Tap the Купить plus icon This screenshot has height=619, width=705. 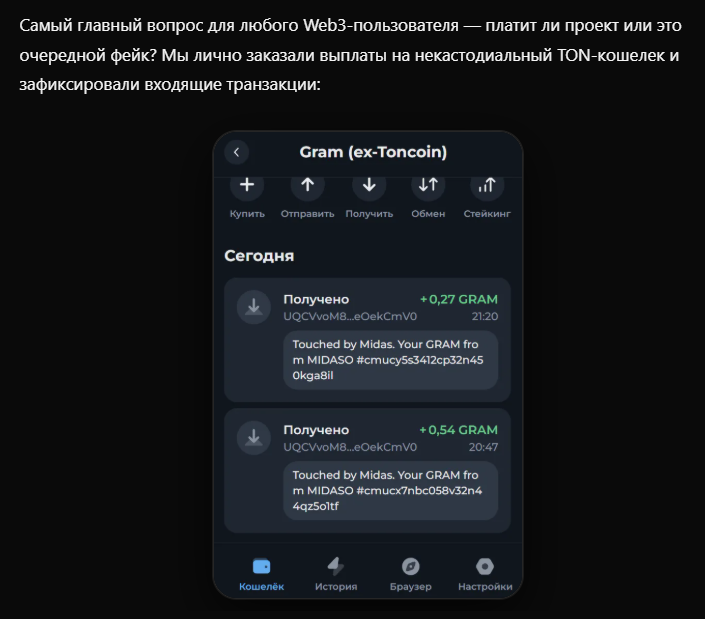click(x=247, y=185)
